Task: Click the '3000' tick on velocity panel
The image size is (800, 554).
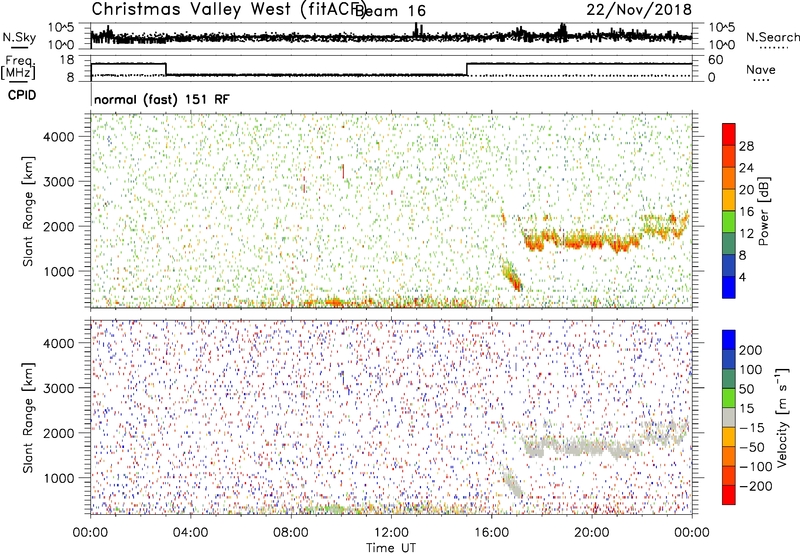Action: point(58,388)
